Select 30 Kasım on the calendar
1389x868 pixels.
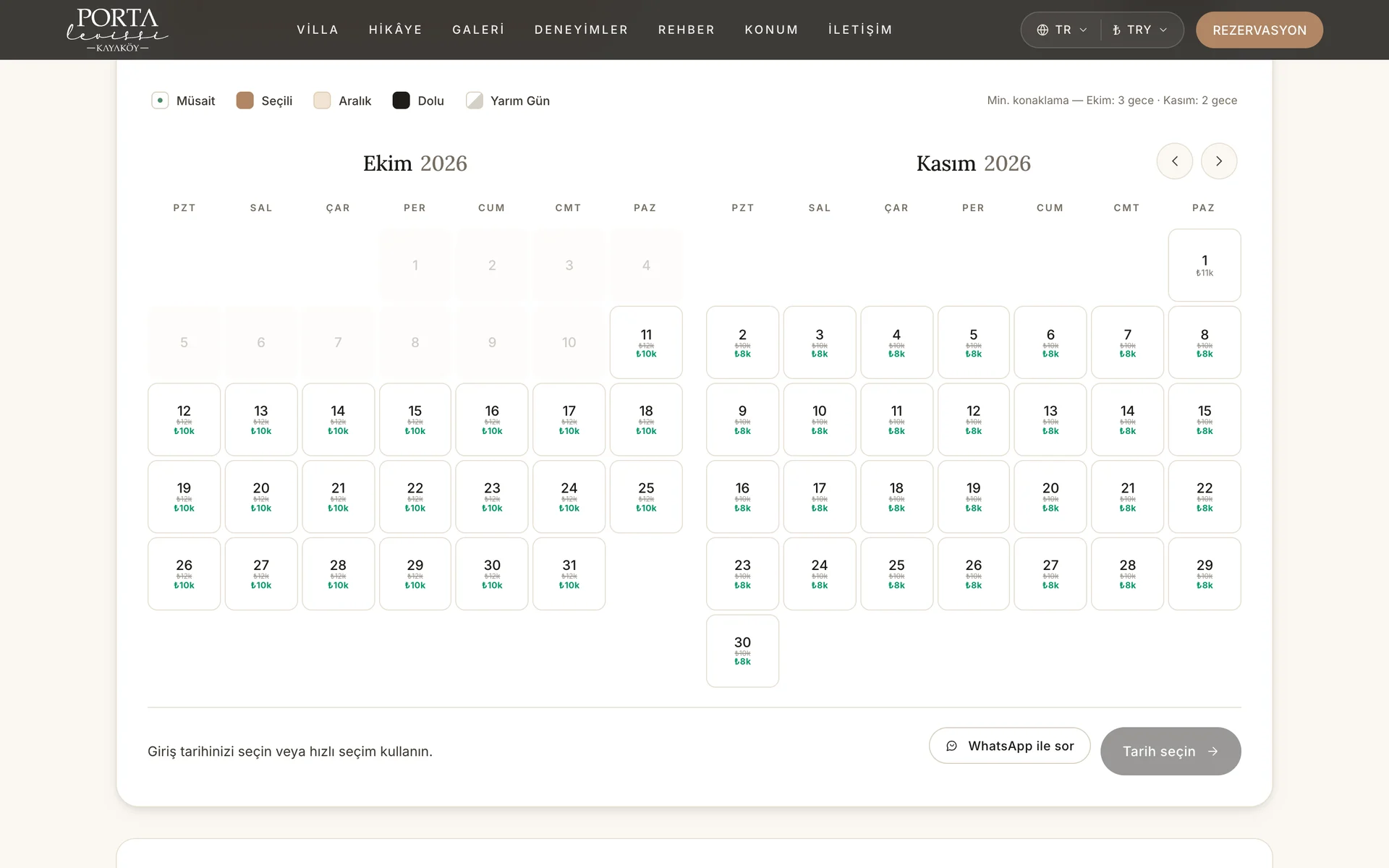point(742,651)
